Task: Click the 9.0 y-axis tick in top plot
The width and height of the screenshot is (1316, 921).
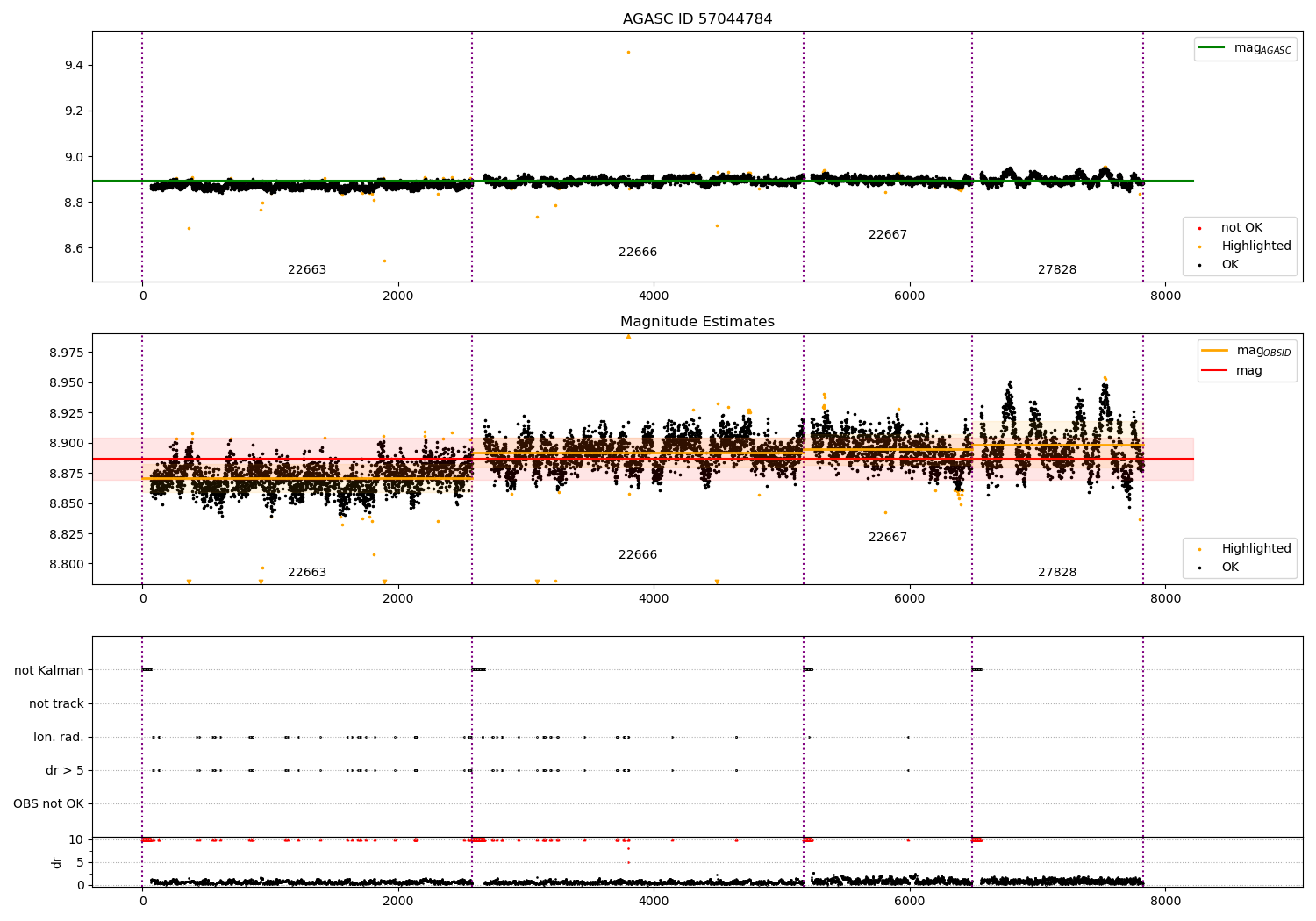Action: (74, 157)
